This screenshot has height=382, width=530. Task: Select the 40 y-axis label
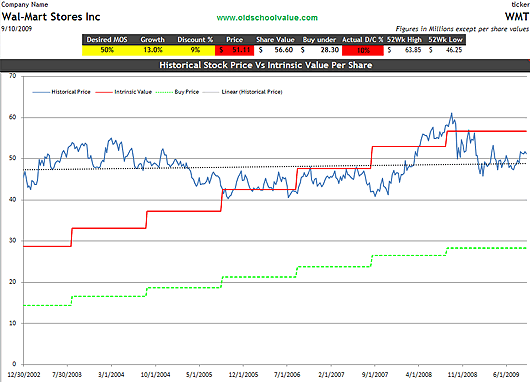(13, 200)
